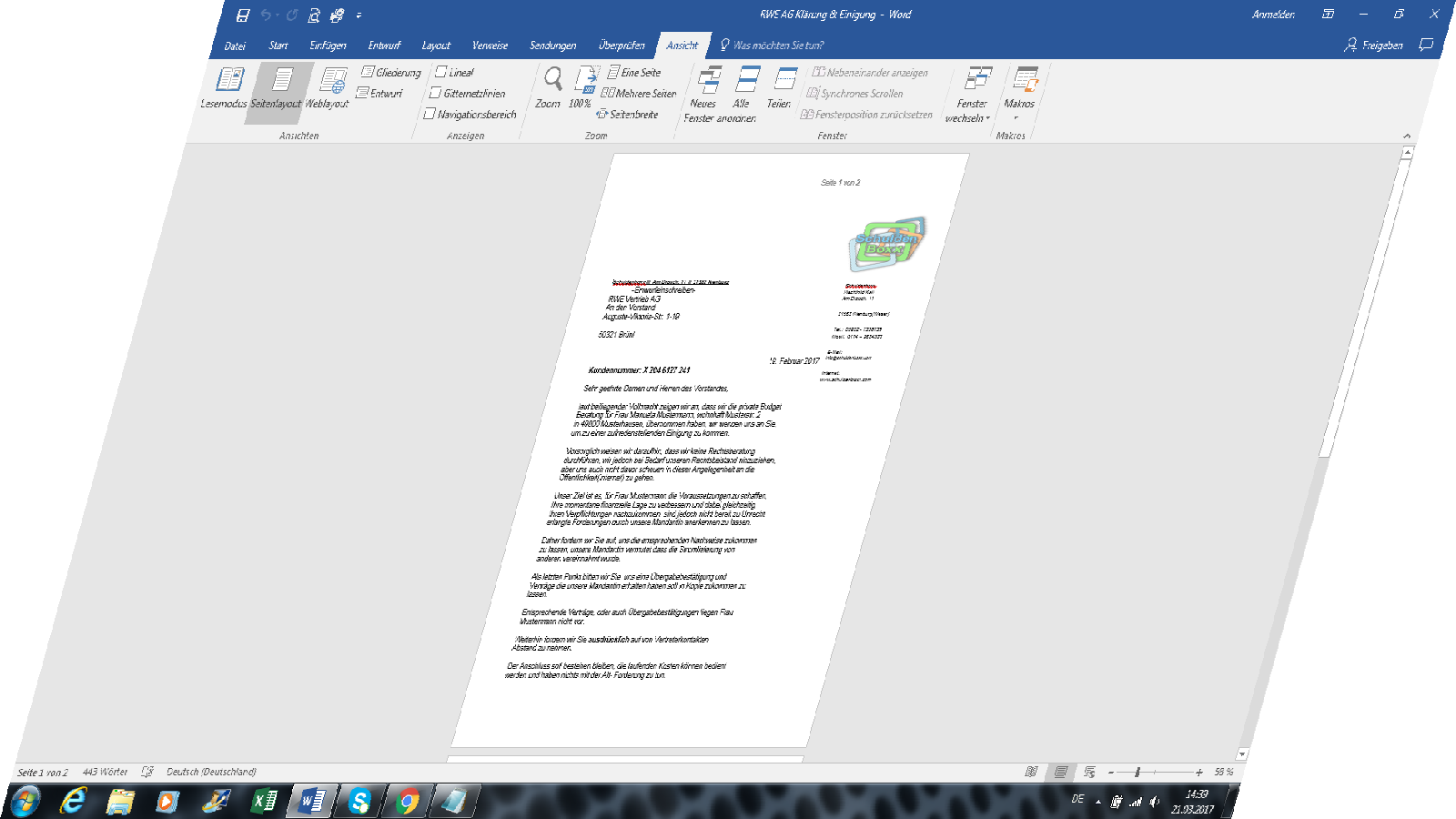
Task: Open Excel from the taskbar
Action: point(264,801)
